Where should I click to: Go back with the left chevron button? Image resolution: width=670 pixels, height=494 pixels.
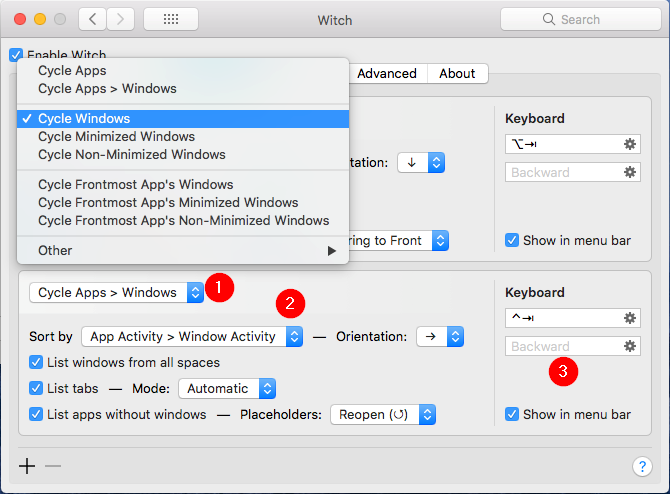(92, 19)
